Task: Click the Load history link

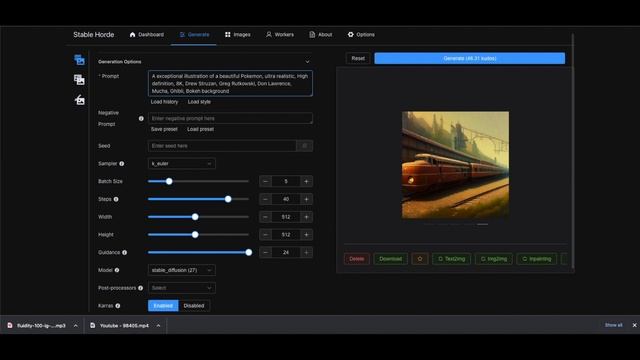Action: pyautogui.click(x=164, y=102)
